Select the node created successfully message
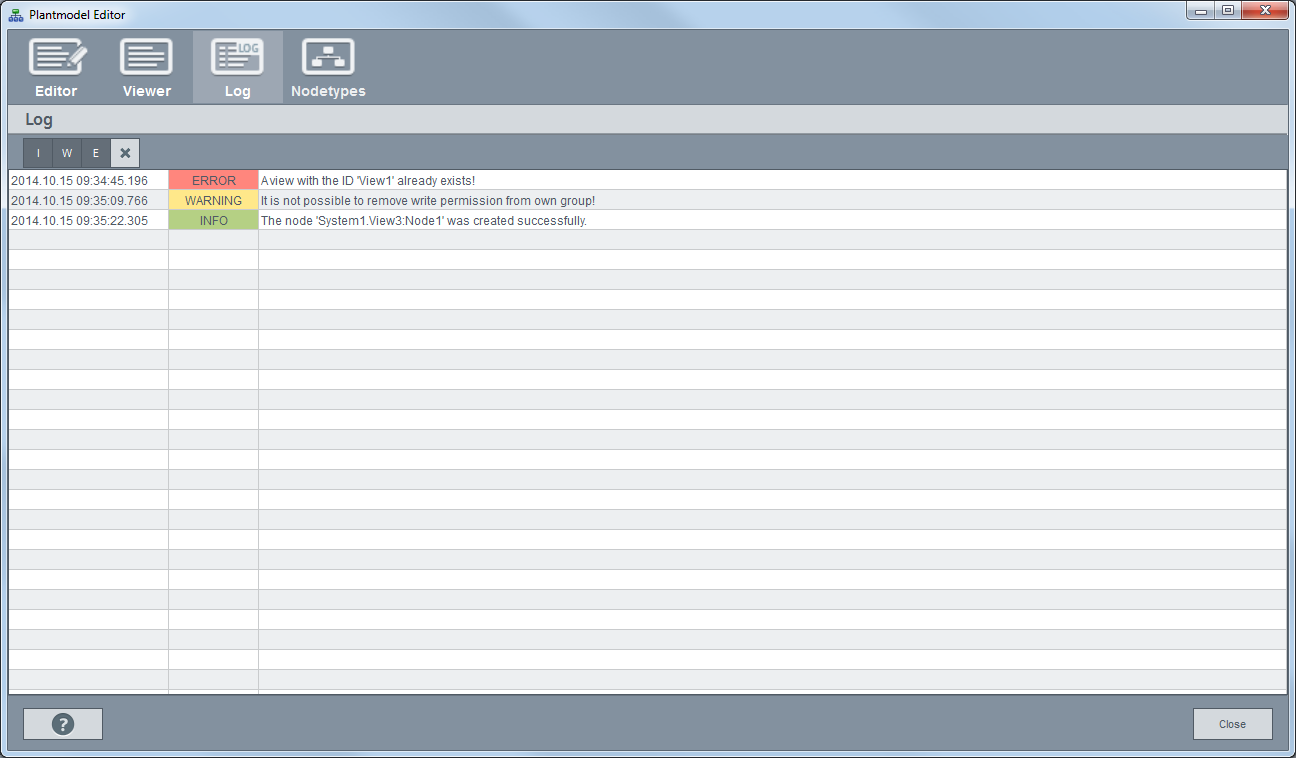This screenshot has width=1296, height=758. [x=423, y=221]
